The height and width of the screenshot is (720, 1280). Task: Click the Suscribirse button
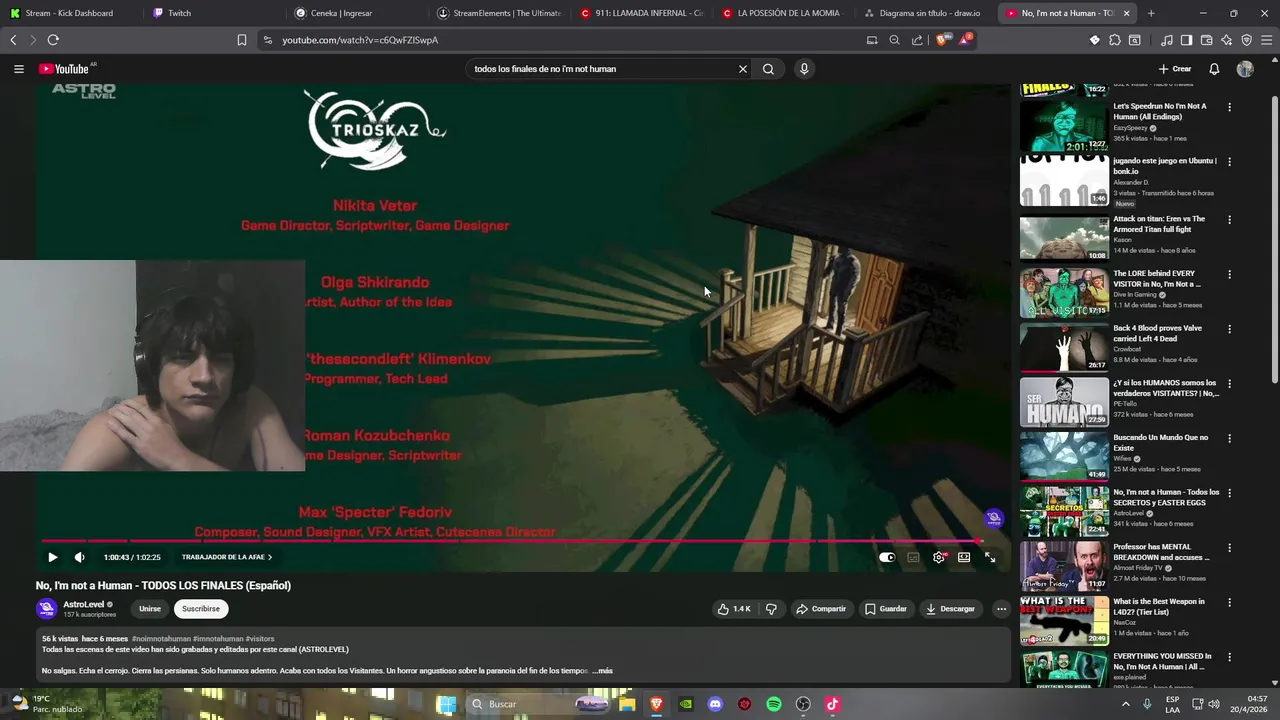pos(201,608)
